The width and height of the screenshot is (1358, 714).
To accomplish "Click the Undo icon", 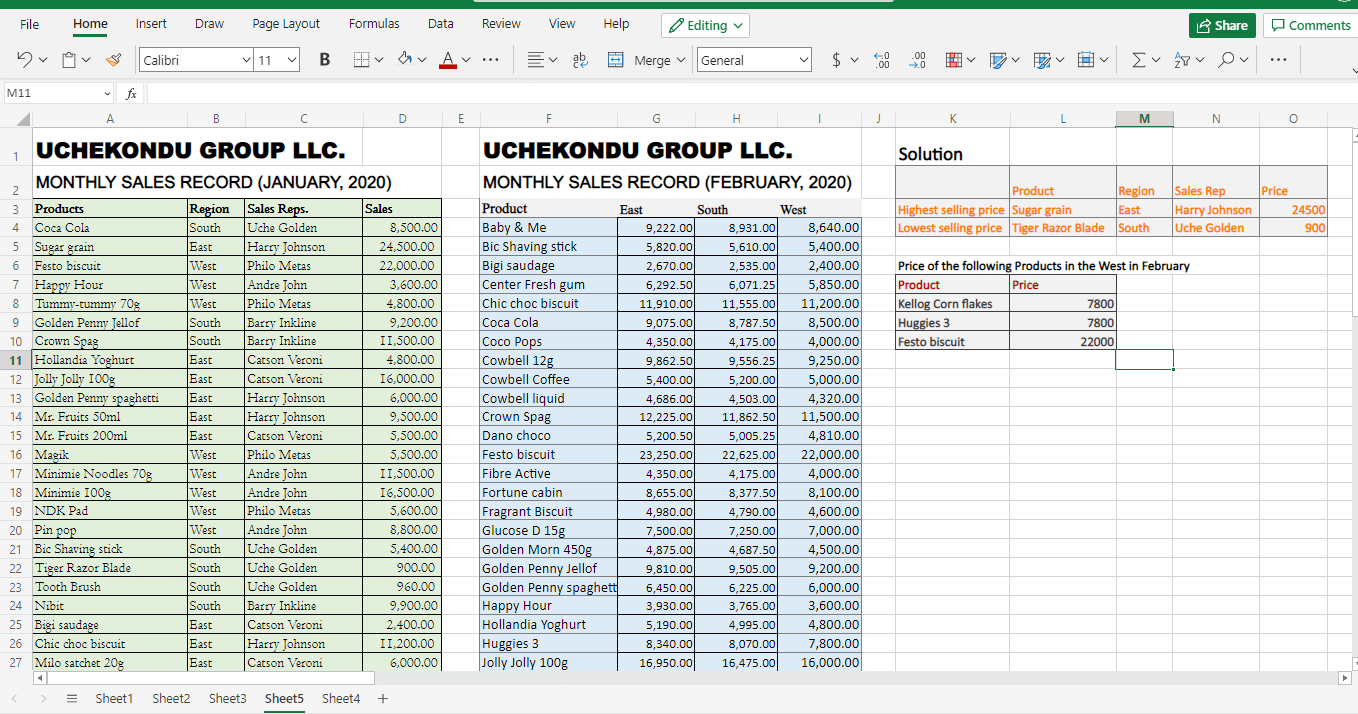I will 22,59.
